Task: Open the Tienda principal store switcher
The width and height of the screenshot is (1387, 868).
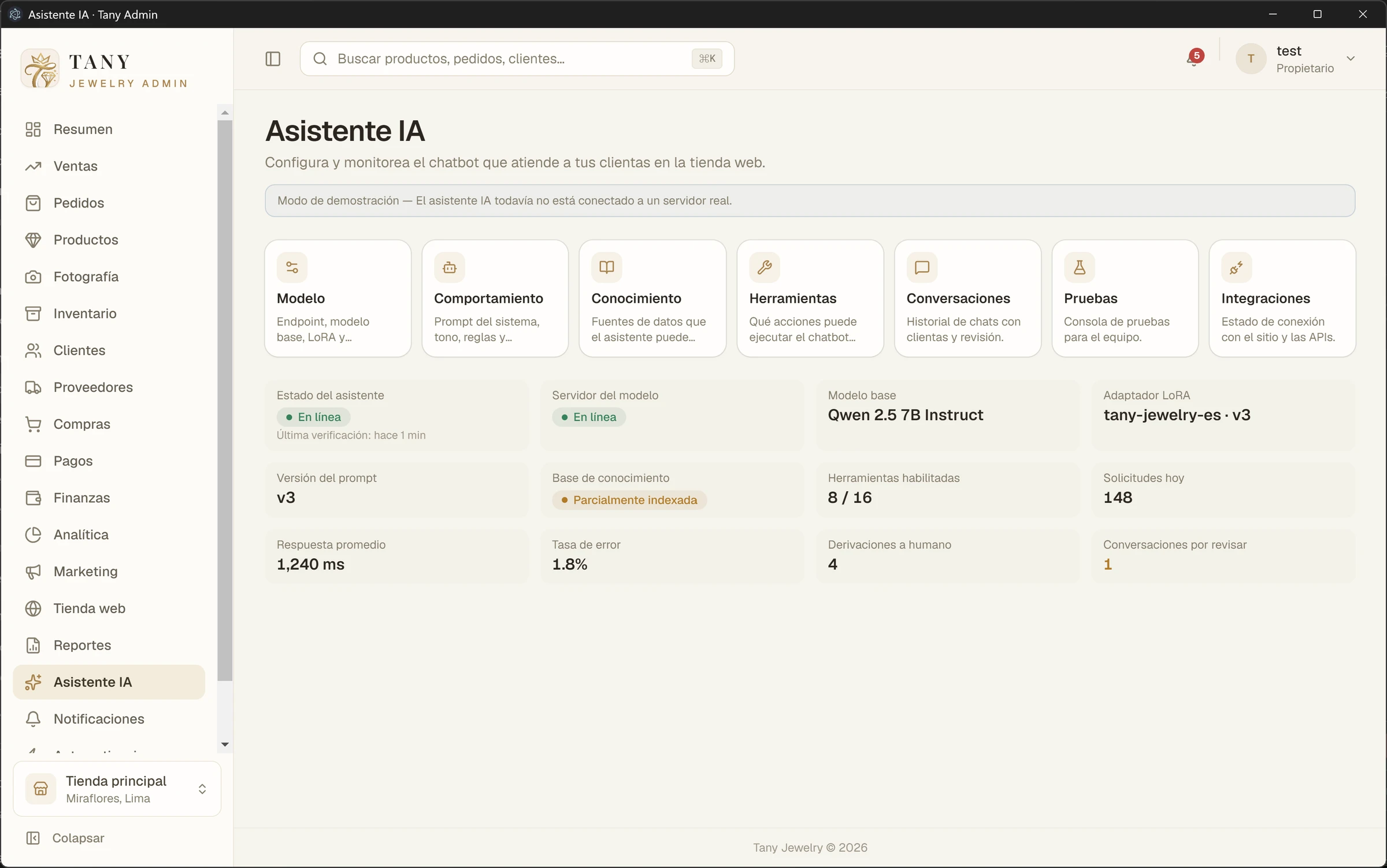Action: pyautogui.click(x=117, y=789)
